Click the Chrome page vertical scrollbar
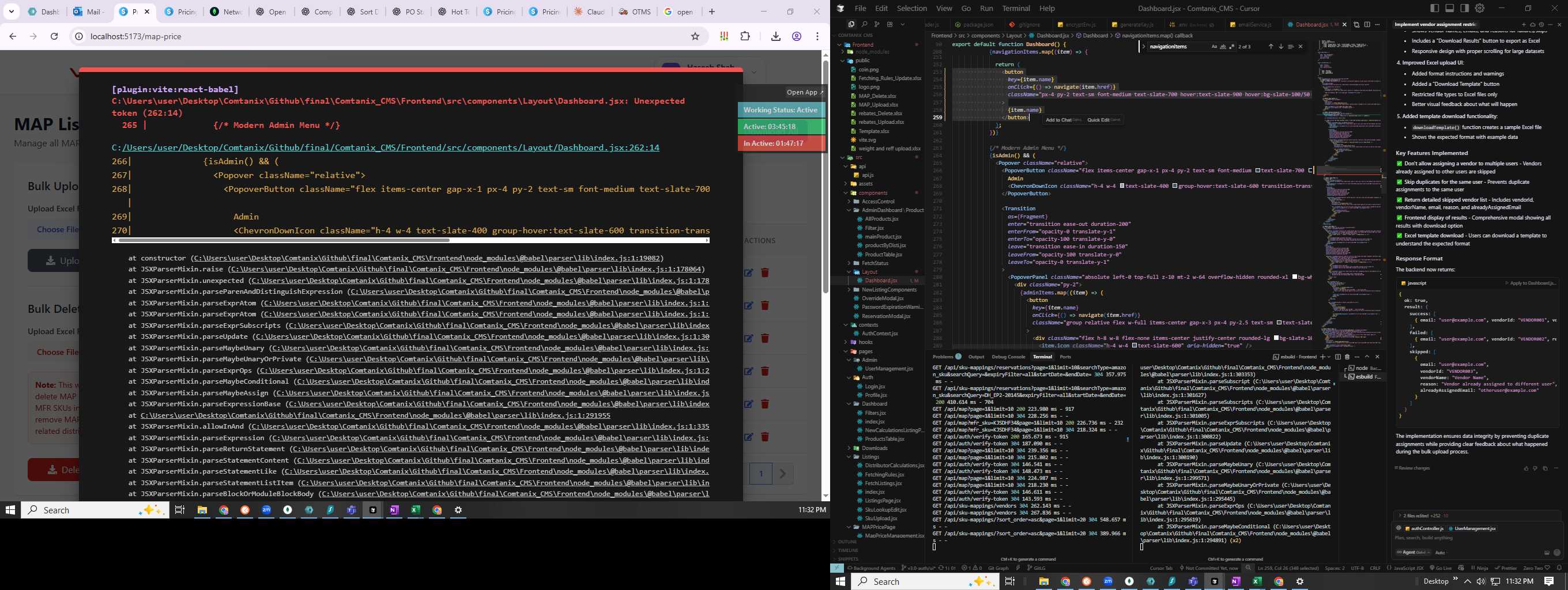The width and height of the screenshot is (1568, 590). [826, 176]
